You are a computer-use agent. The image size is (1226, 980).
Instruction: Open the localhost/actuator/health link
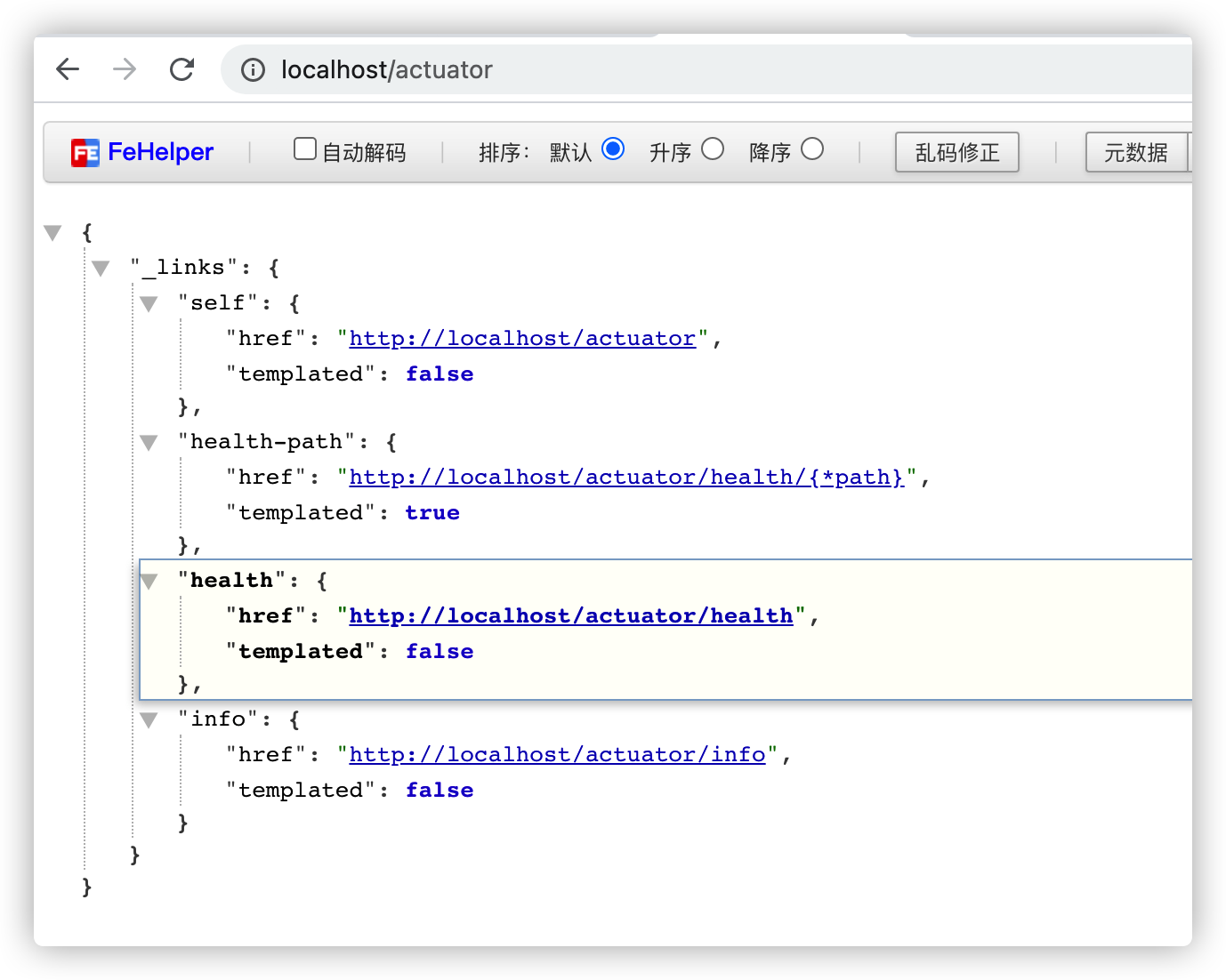coord(570,616)
